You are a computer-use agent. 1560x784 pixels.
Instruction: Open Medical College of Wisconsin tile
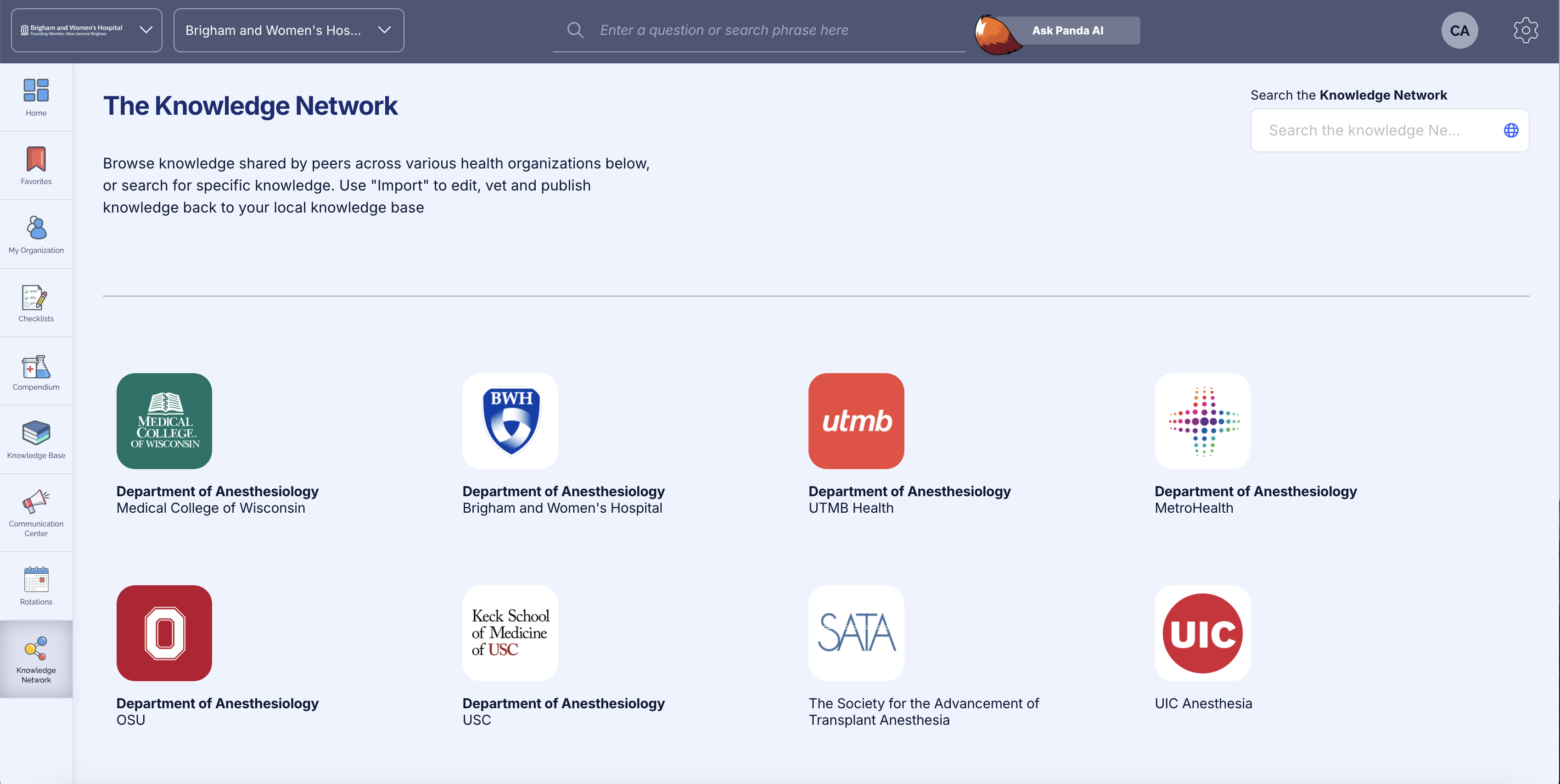pyautogui.click(x=164, y=421)
